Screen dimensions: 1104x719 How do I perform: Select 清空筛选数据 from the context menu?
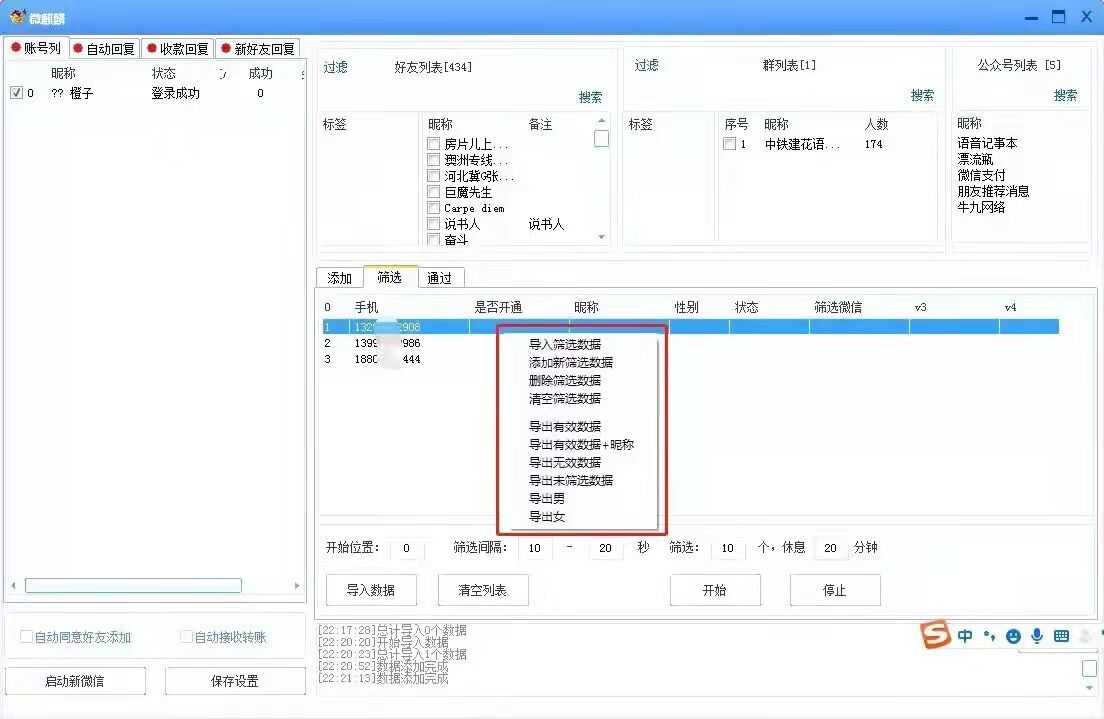tap(563, 398)
